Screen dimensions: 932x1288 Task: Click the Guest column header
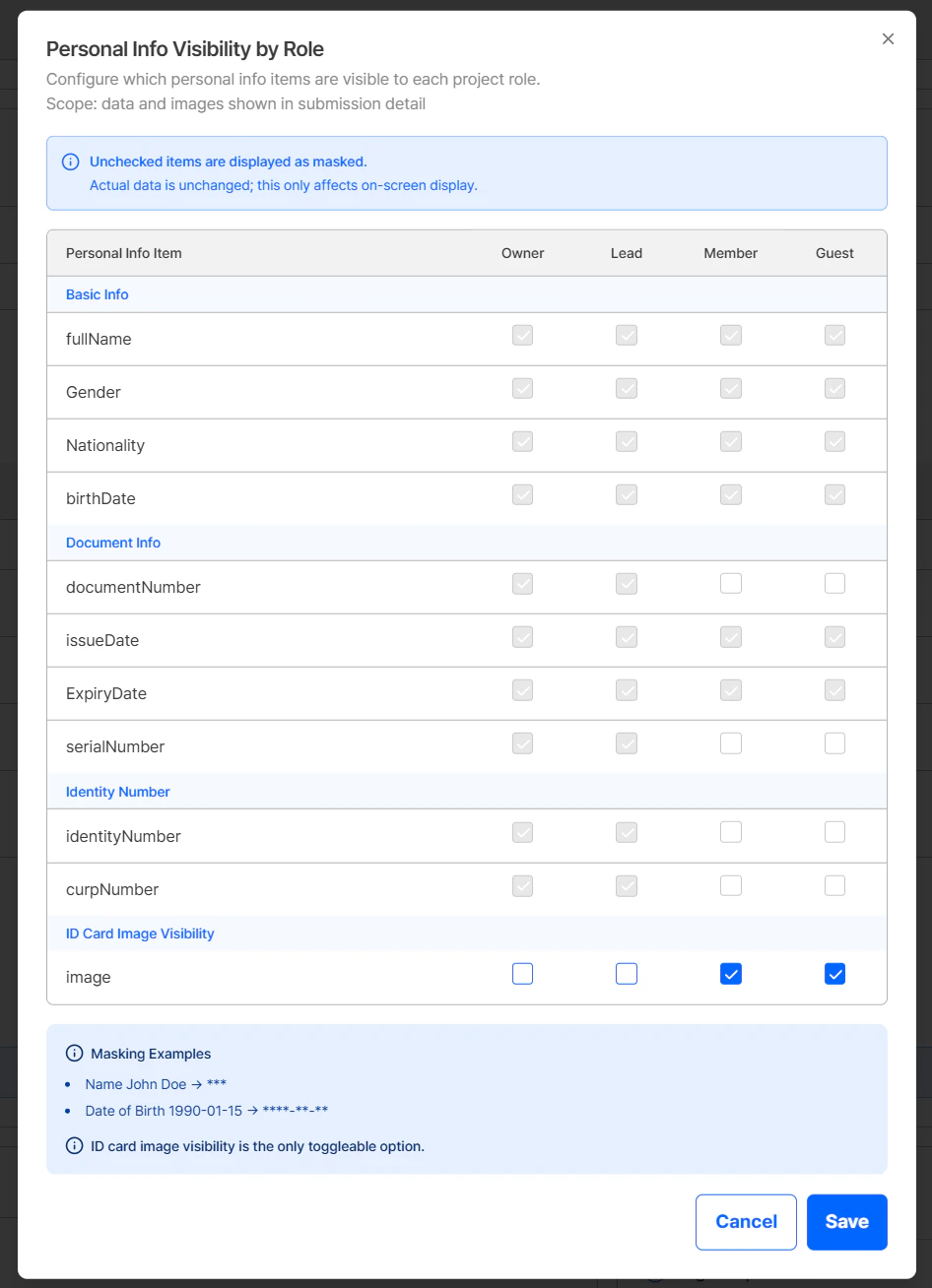tap(835, 253)
